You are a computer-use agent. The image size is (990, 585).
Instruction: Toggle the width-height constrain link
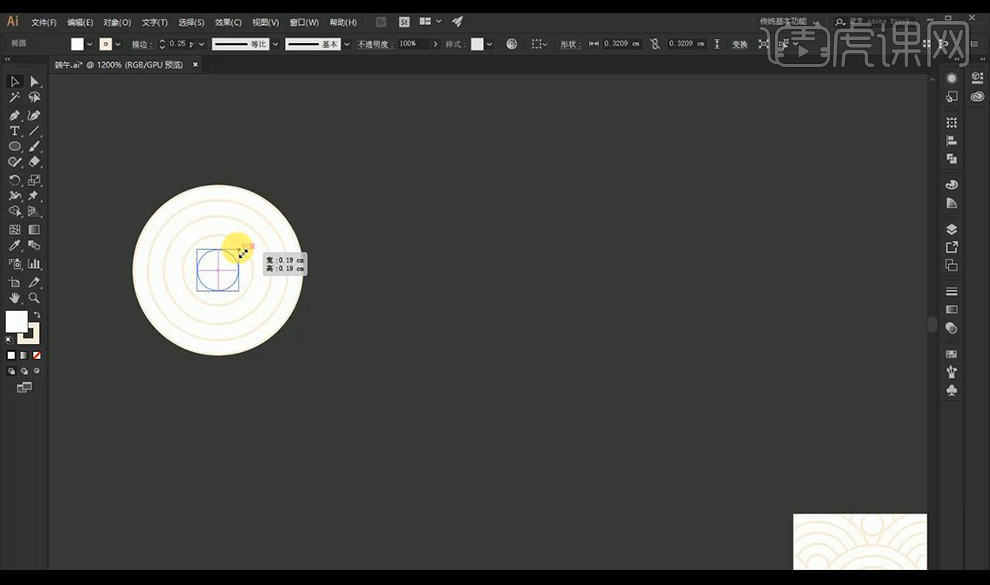tap(655, 44)
